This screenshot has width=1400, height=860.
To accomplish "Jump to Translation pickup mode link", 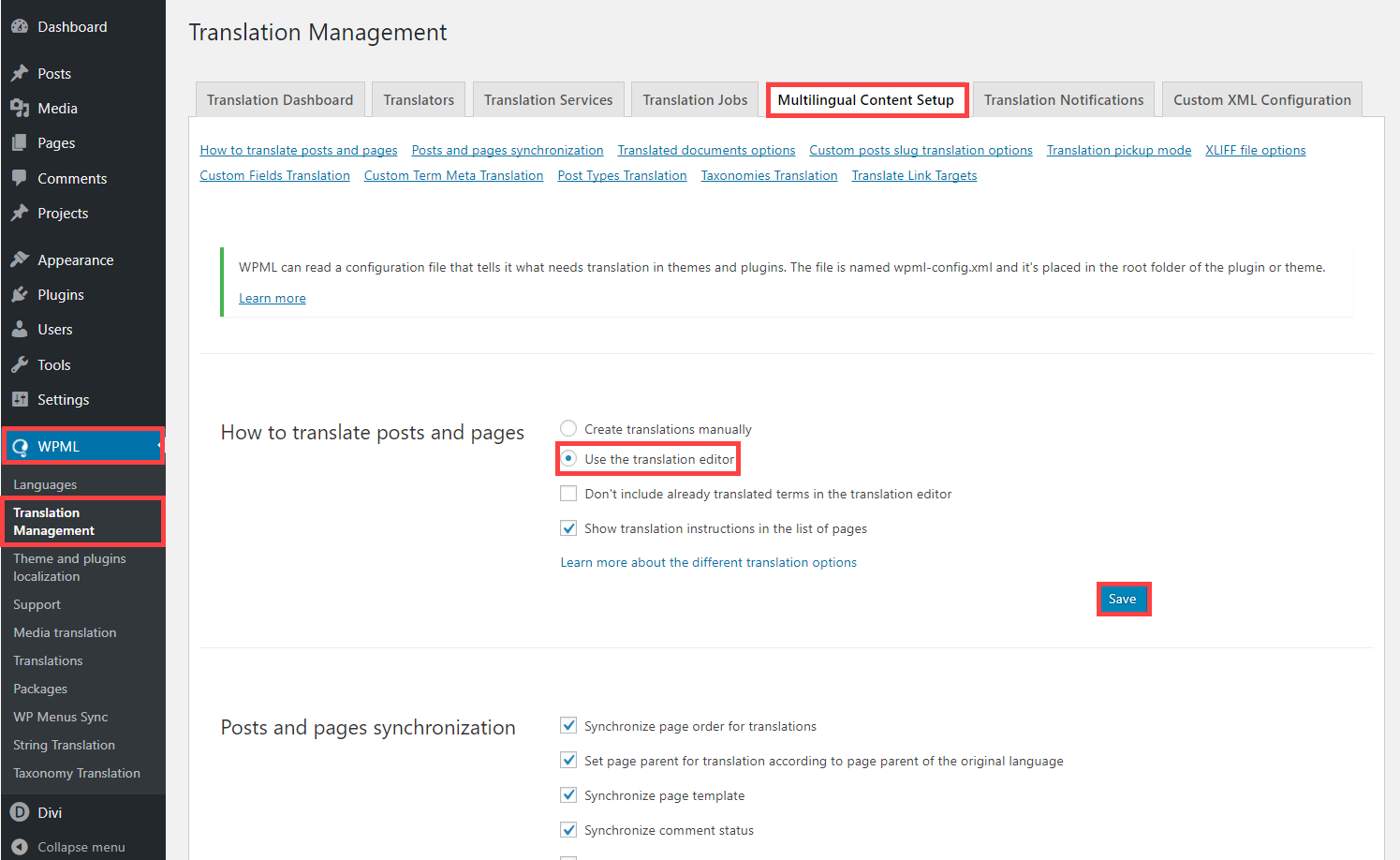I will pos(1119,150).
